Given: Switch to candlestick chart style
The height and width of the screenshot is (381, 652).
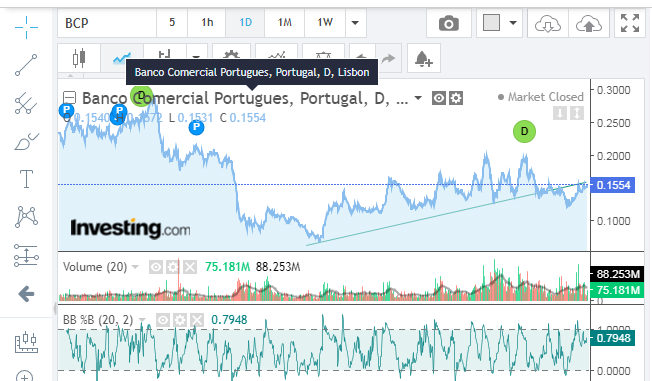Looking at the screenshot, I should 79,58.
